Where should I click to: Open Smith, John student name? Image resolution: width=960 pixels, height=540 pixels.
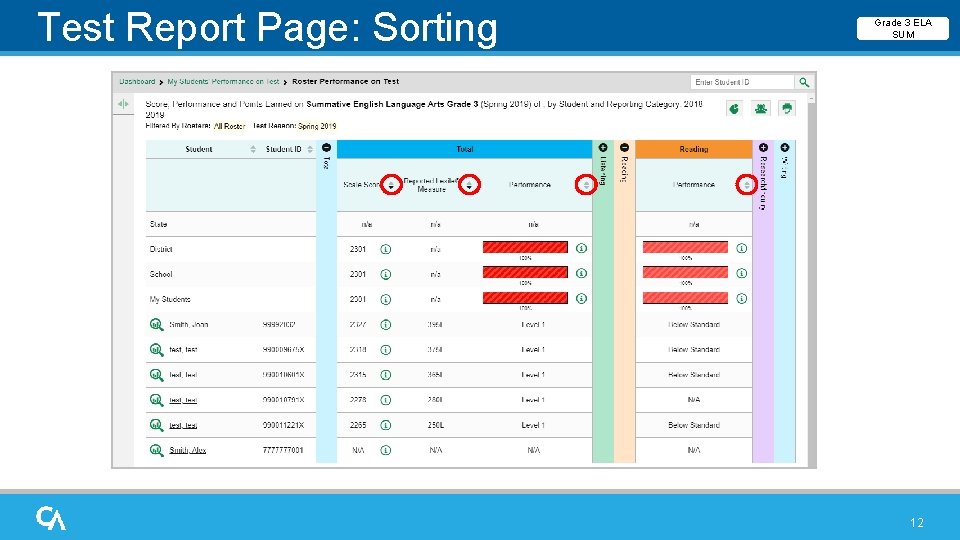189,324
